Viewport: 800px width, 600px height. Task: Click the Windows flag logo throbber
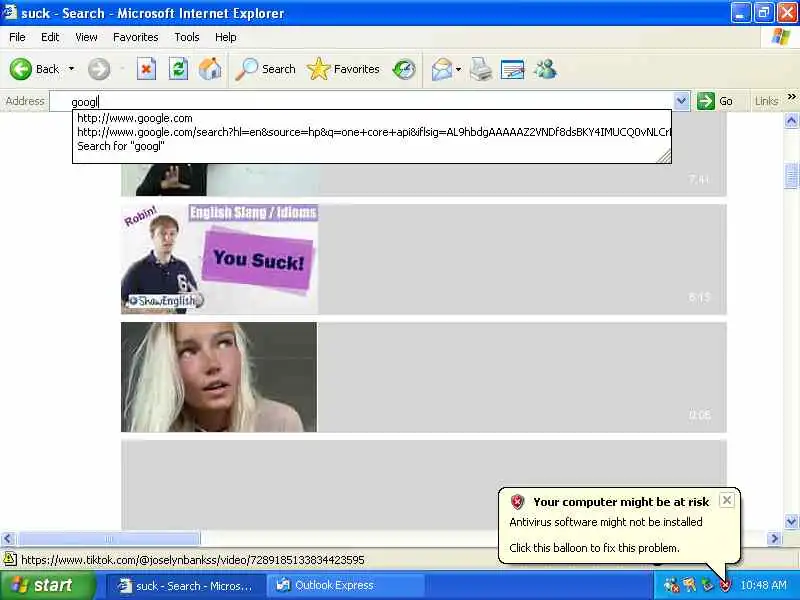coord(781,37)
